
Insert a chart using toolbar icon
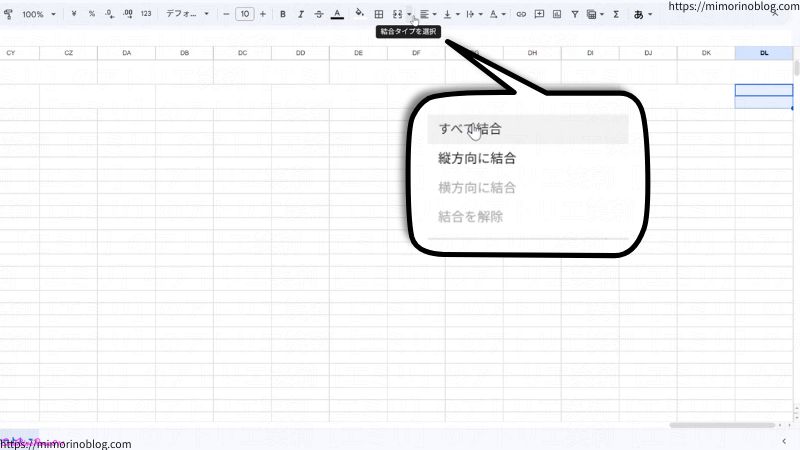click(x=557, y=14)
